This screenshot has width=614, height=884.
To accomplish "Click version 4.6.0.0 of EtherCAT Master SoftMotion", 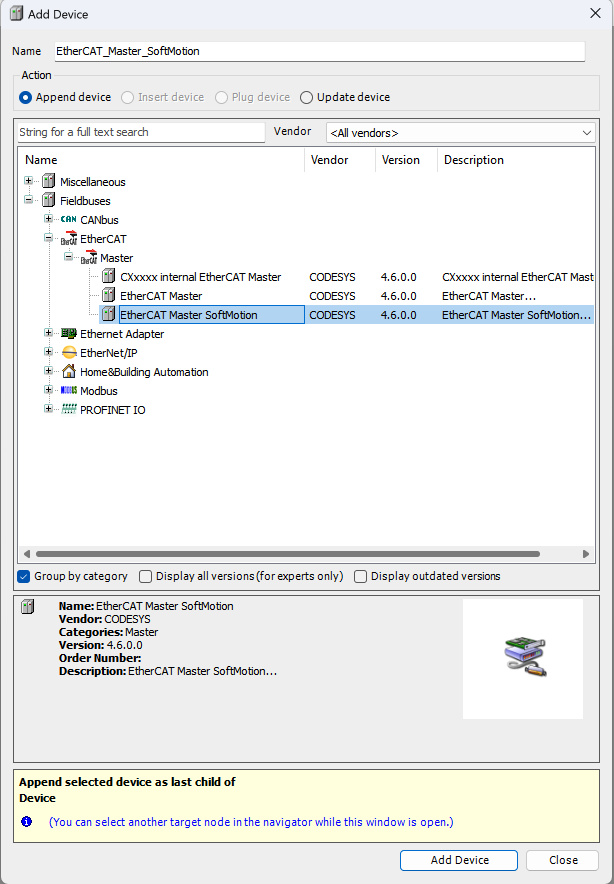I will click(398, 315).
